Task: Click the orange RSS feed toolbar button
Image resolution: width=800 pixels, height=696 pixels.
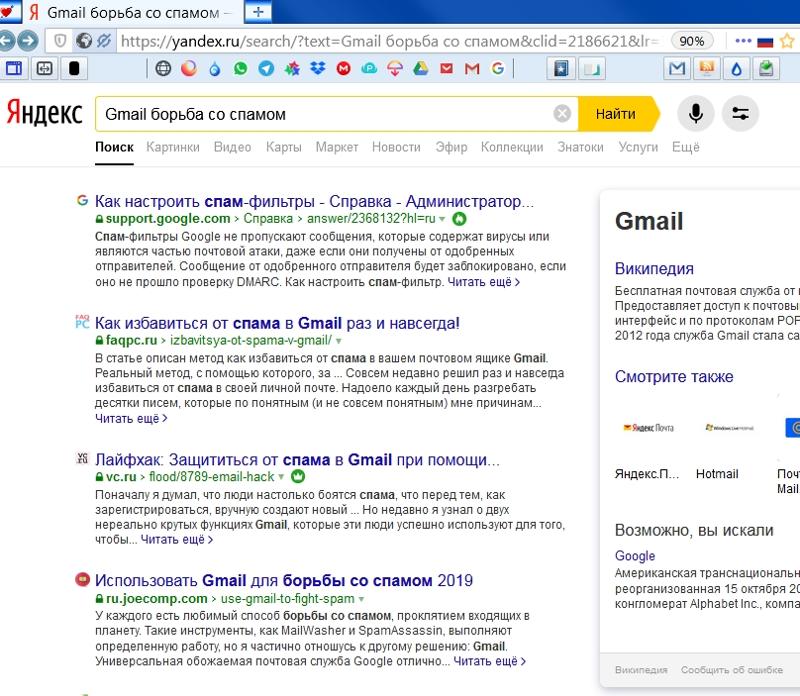Action: click(x=707, y=68)
